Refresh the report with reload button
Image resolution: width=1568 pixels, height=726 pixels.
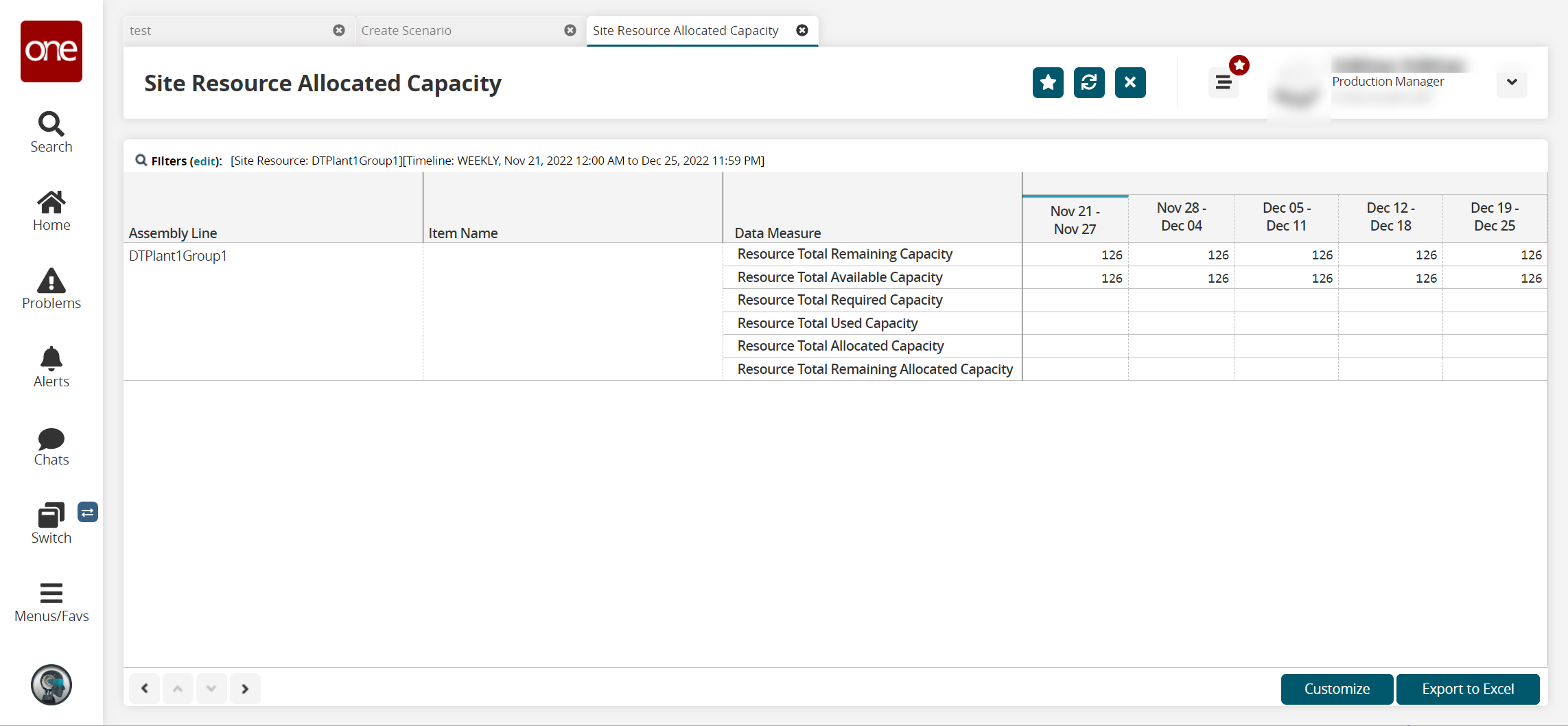click(x=1088, y=83)
